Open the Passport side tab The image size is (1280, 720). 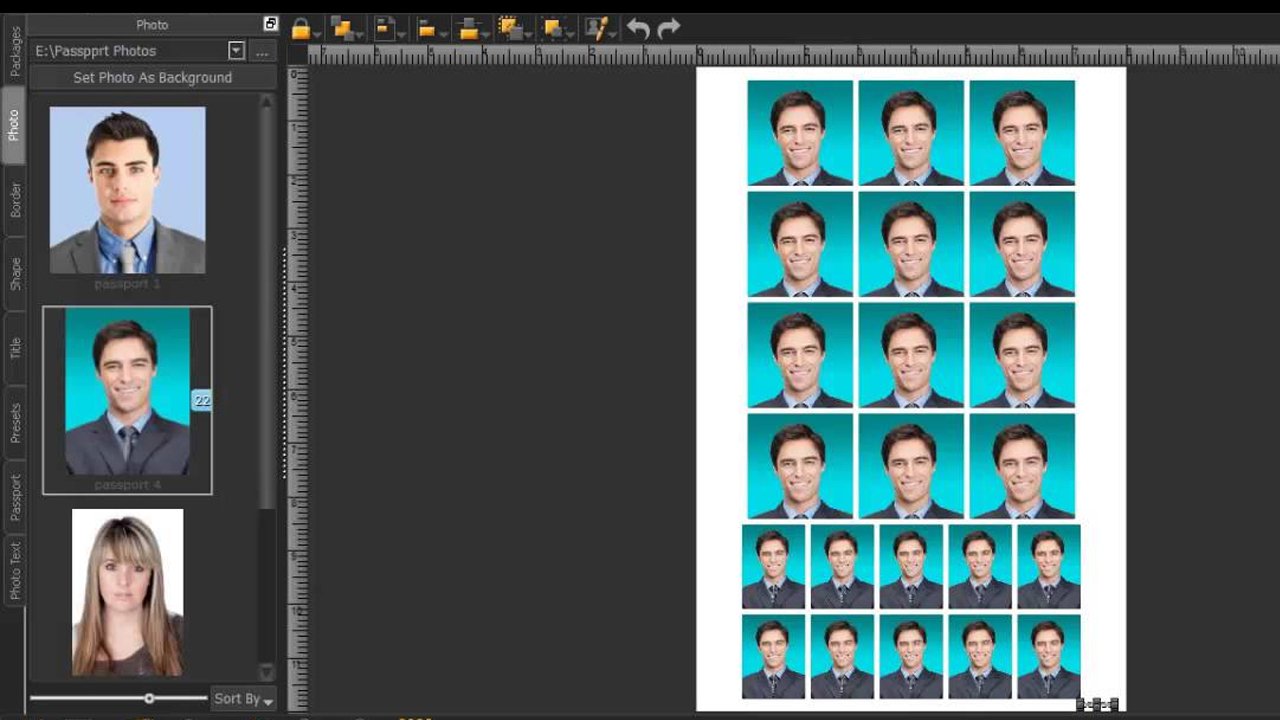pos(15,498)
